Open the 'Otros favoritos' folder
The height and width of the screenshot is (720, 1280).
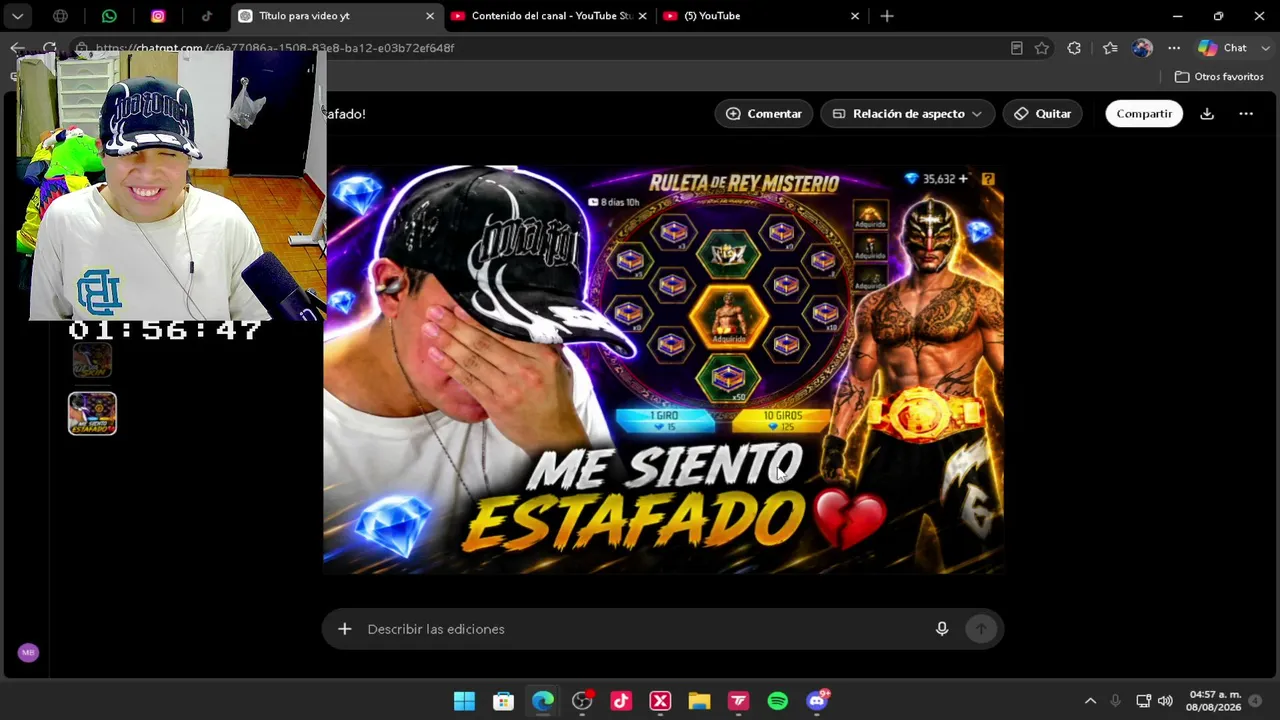click(1219, 77)
